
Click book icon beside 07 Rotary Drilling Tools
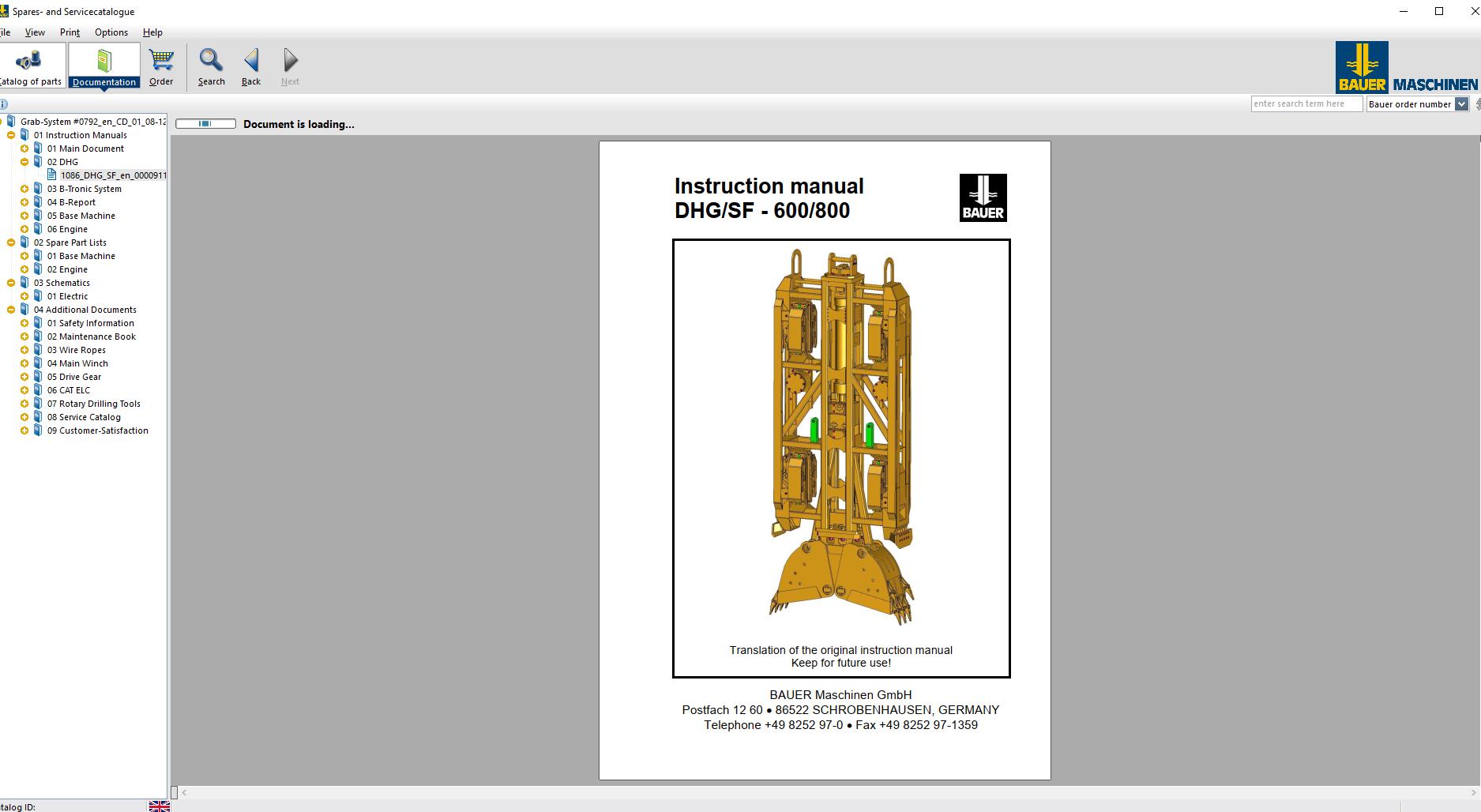point(38,404)
